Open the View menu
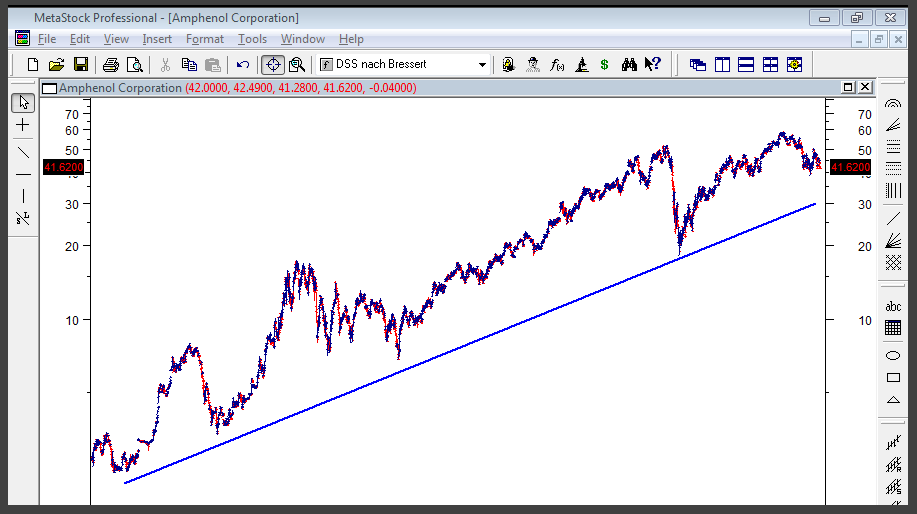The height and width of the screenshot is (514, 917). (x=116, y=39)
